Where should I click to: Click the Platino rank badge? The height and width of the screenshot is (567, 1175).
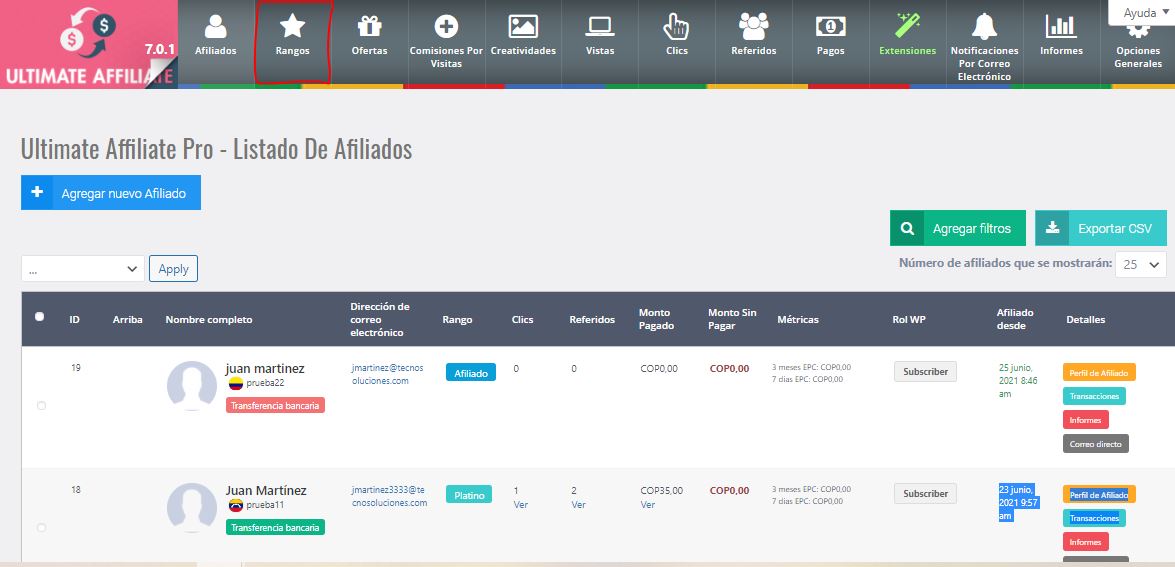click(469, 495)
